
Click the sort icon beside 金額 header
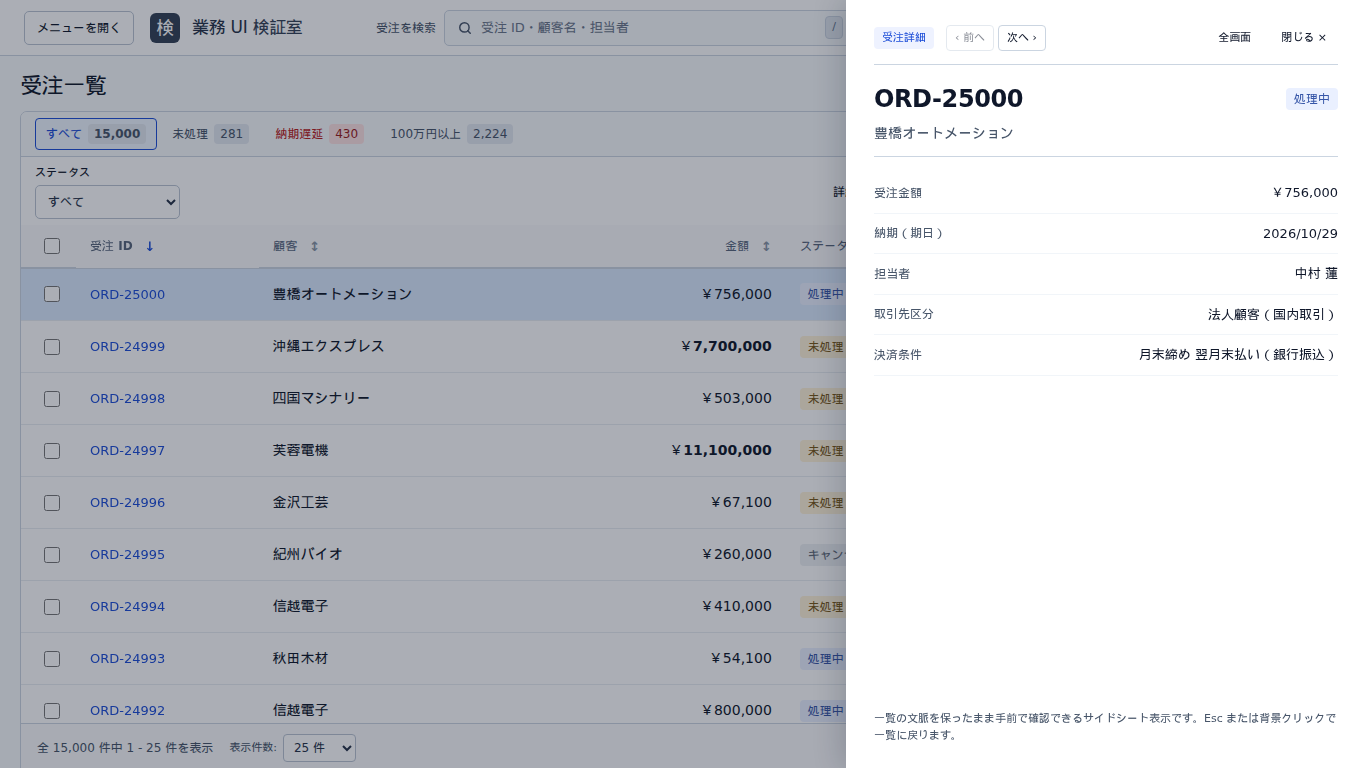click(x=766, y=246)
